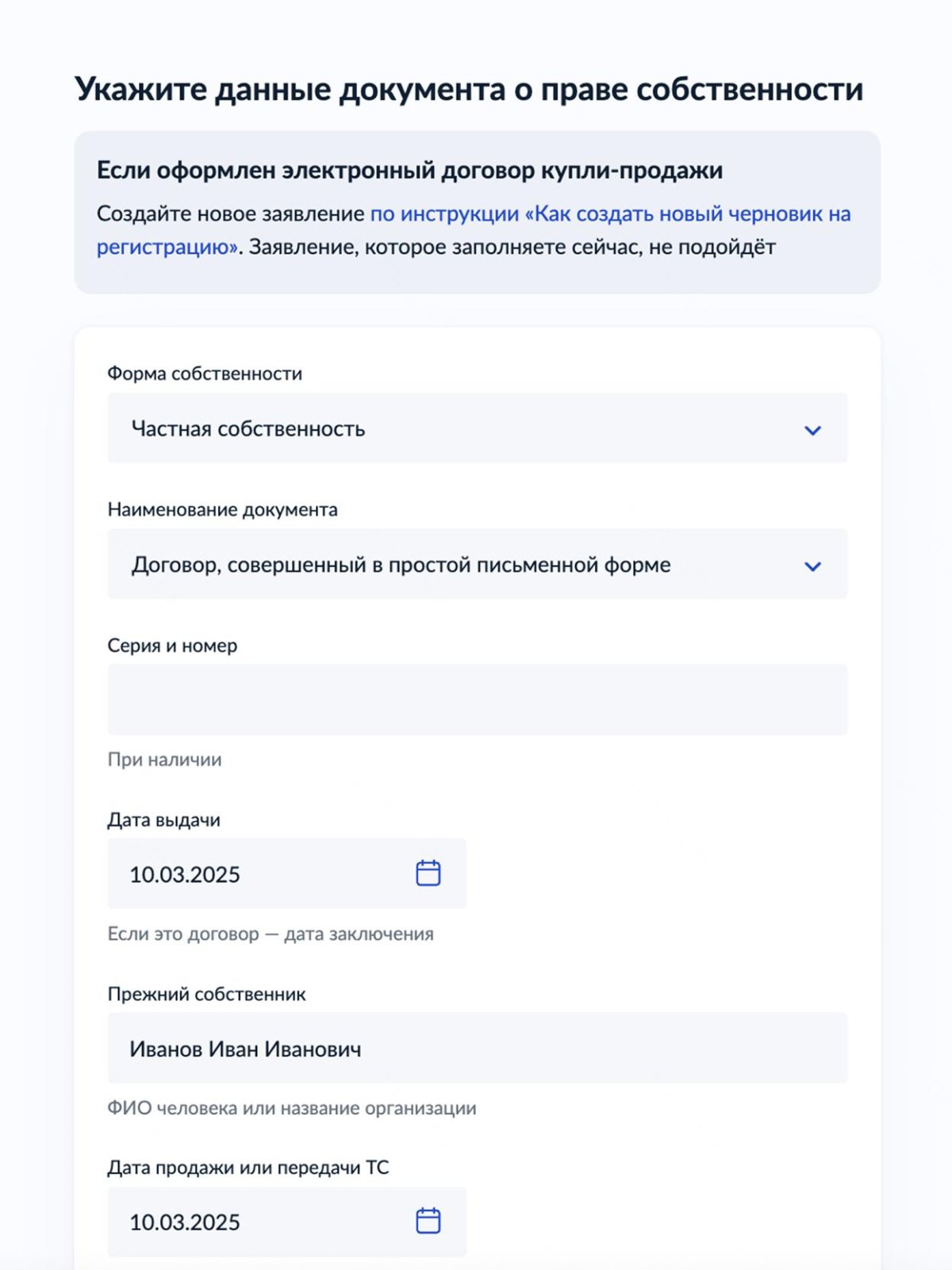The height and width of the screenshot is (1270, 952).
Task: Click the Дата выдачи field label
Action: [163, 819]
